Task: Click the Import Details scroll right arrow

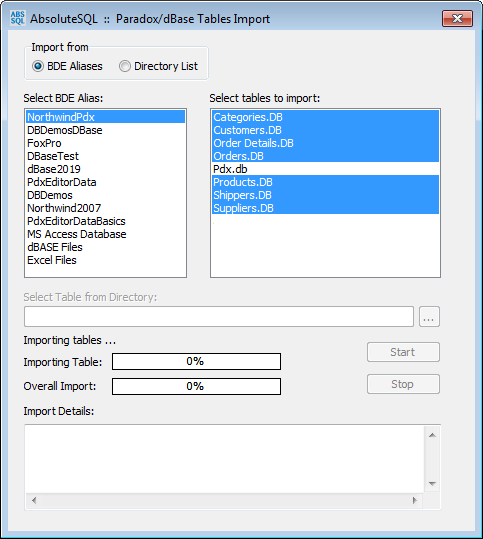Action: [415, 500]
